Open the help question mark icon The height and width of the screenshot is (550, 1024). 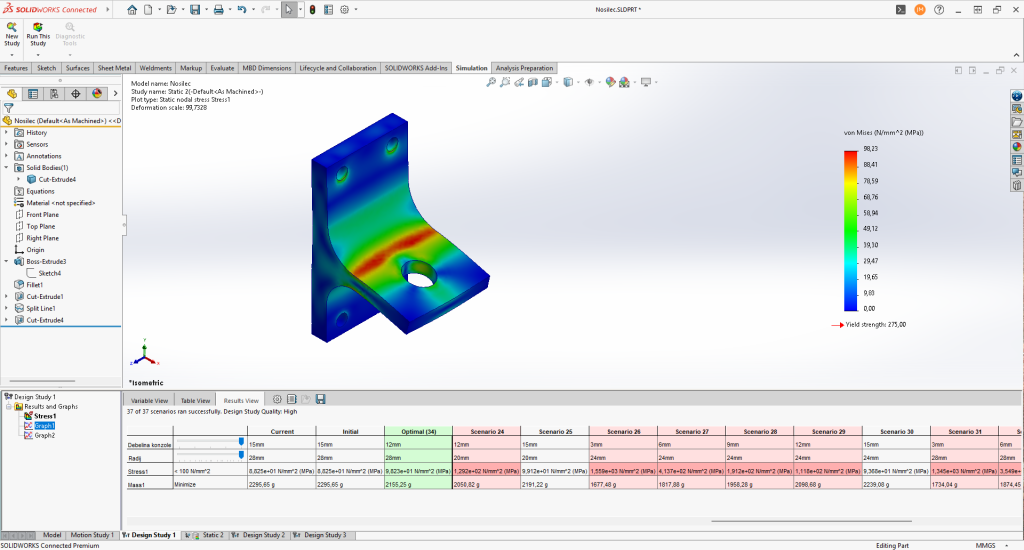(939, 10)
